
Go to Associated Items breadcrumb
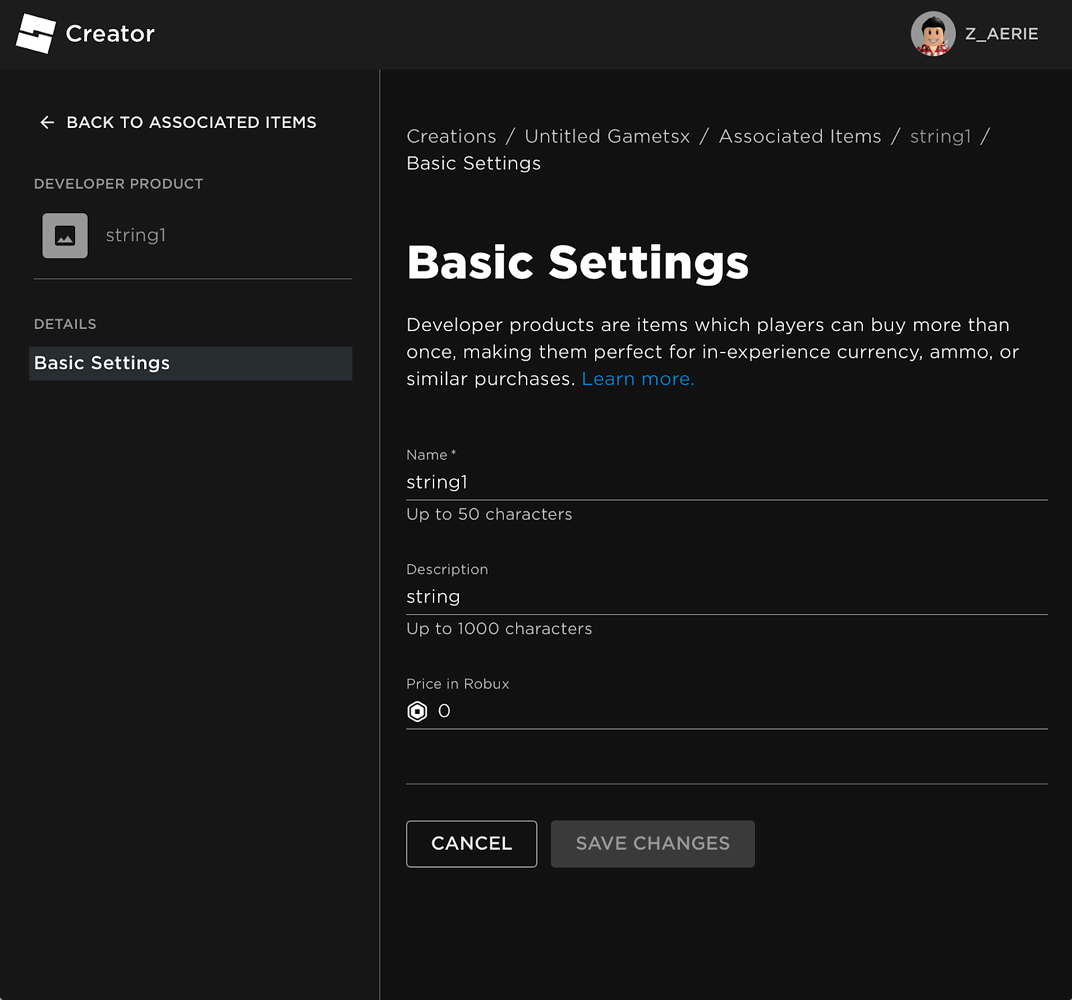[x=799, y=136]
